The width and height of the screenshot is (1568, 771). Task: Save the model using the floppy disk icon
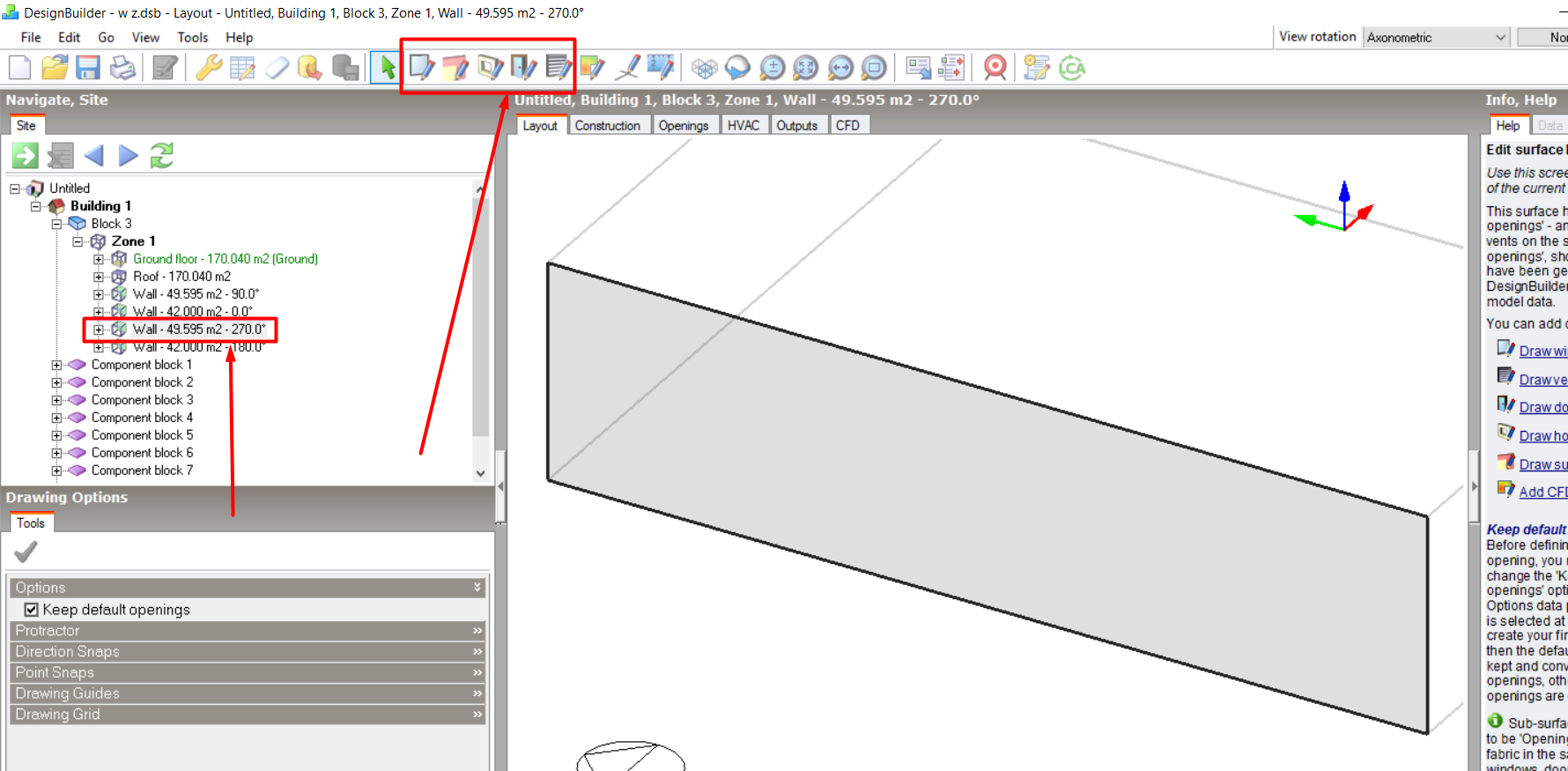click(x=88, y=67)
